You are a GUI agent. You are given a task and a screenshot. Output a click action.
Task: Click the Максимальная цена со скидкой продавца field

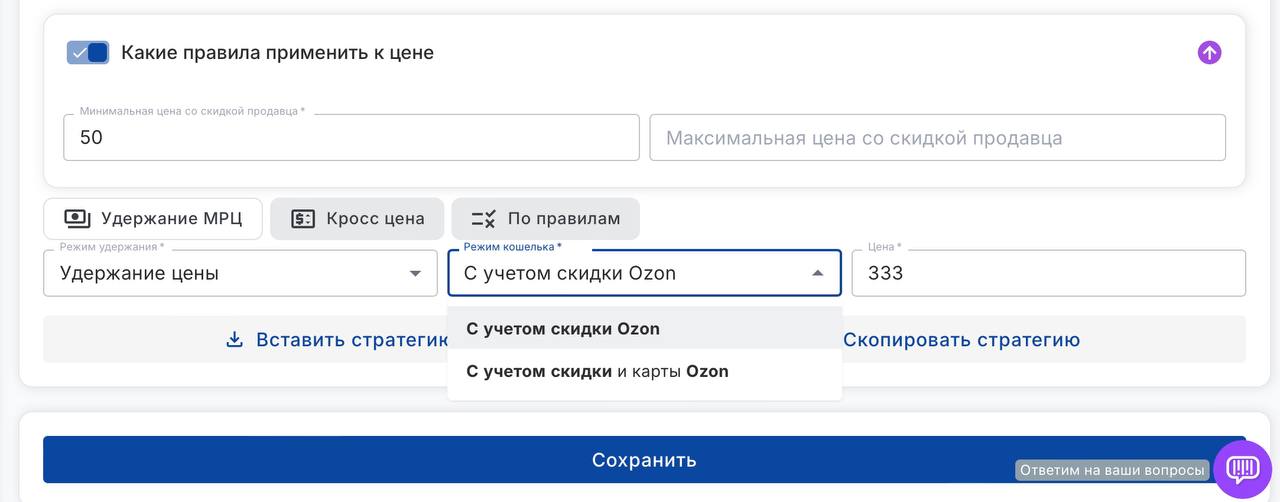tap(937, 138)
